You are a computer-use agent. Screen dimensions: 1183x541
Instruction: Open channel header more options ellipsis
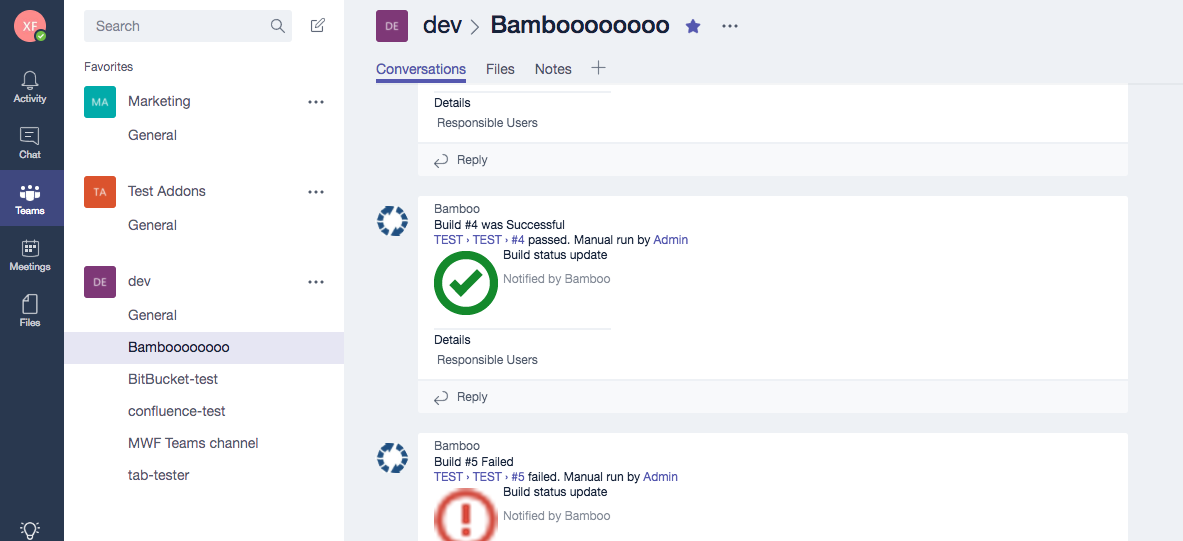(730, 26)
